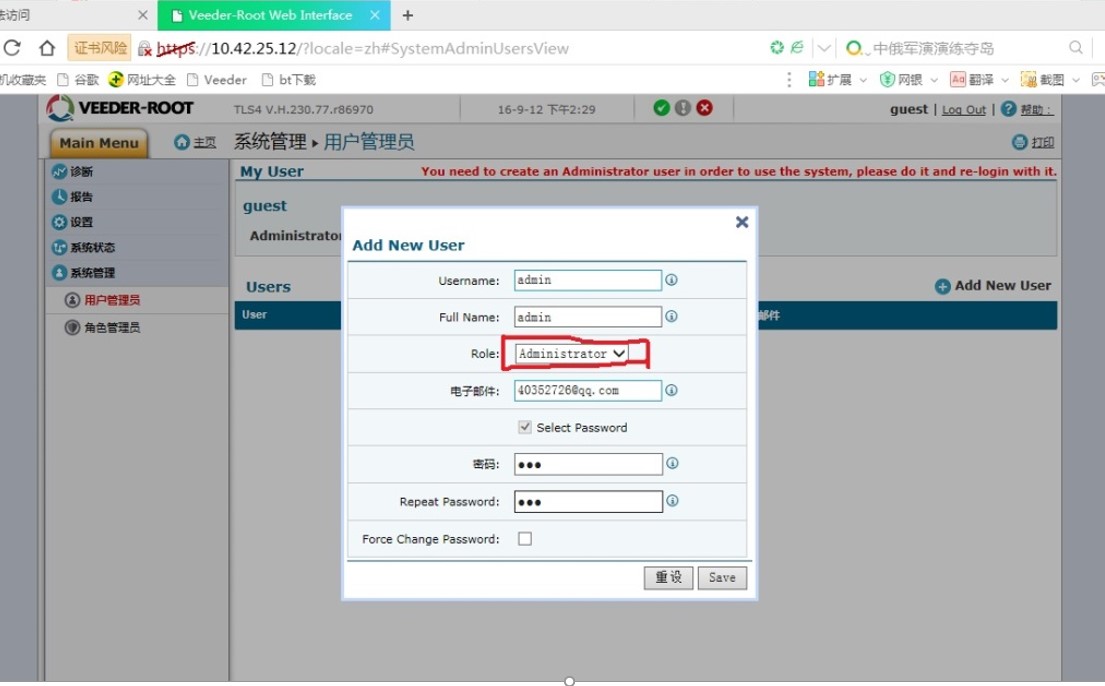Expand the 翻译 translate dropdown
Image resolution: width=1105 pixels, height=686 pixels.
pos(1004,80)
